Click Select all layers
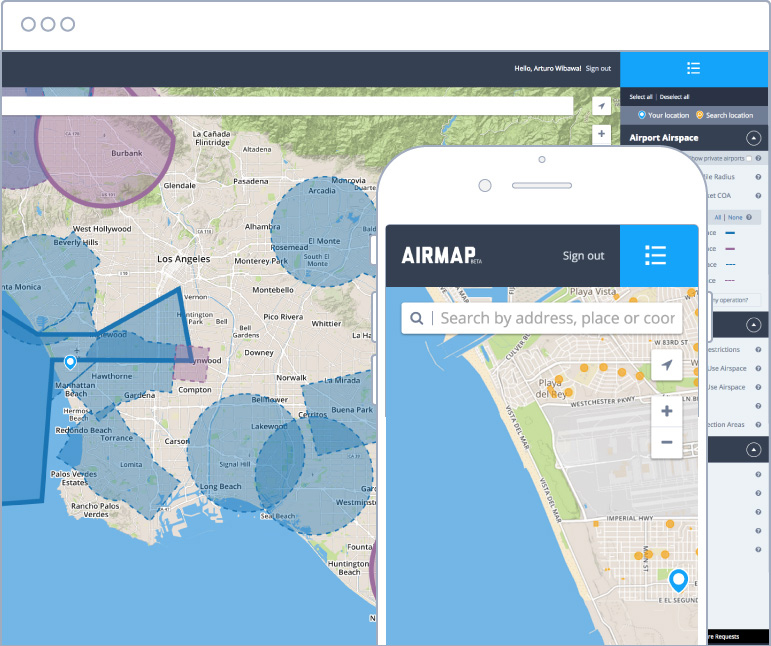 click(x=641, y=97)
